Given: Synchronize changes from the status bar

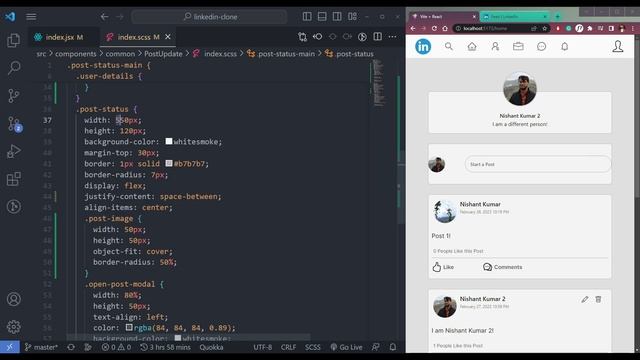Looking at the screenshot, I should (x=71, y=347).
